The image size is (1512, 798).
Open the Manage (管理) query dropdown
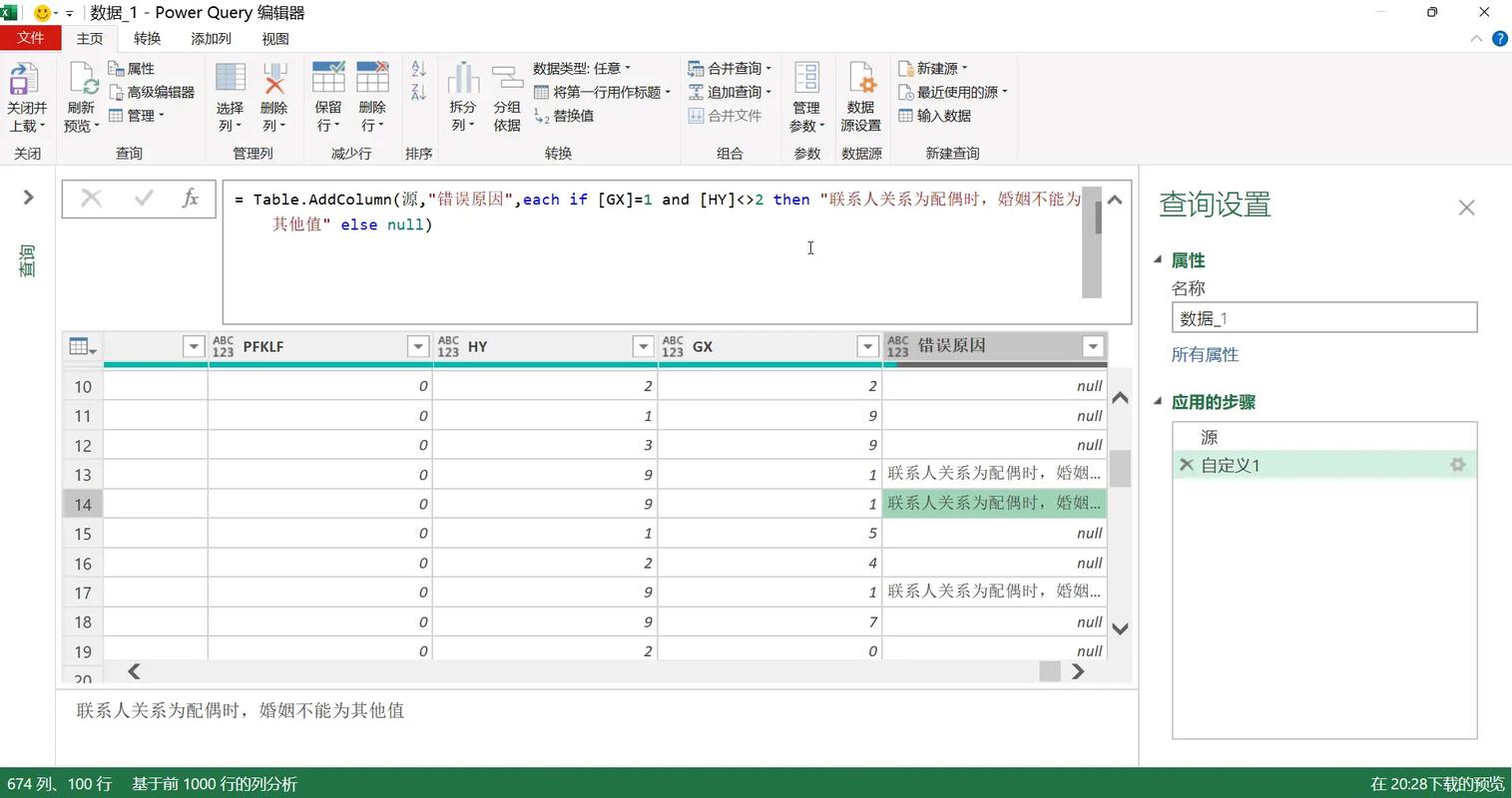pos(137,115)
